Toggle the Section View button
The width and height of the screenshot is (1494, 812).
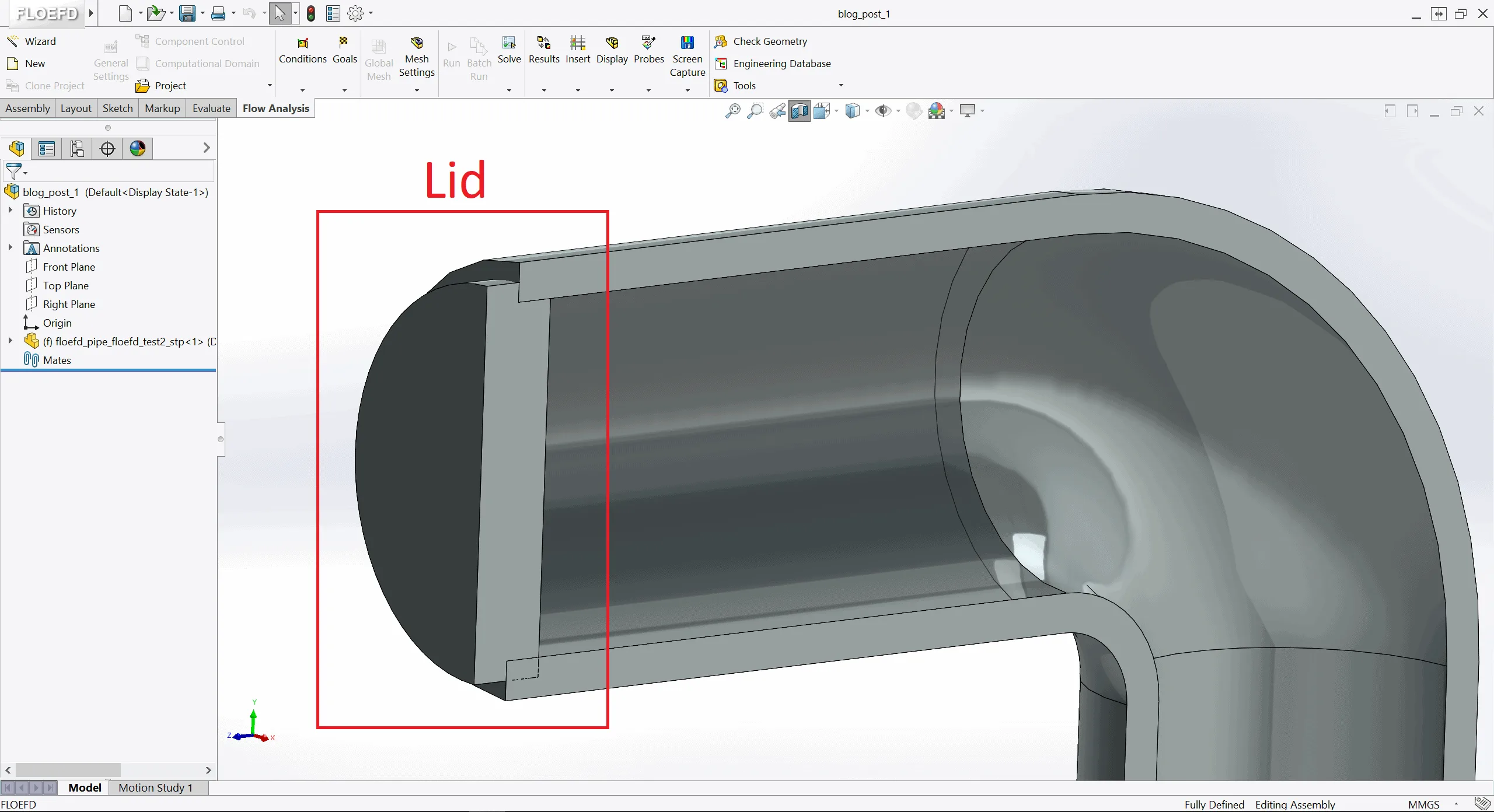[799, 110]
